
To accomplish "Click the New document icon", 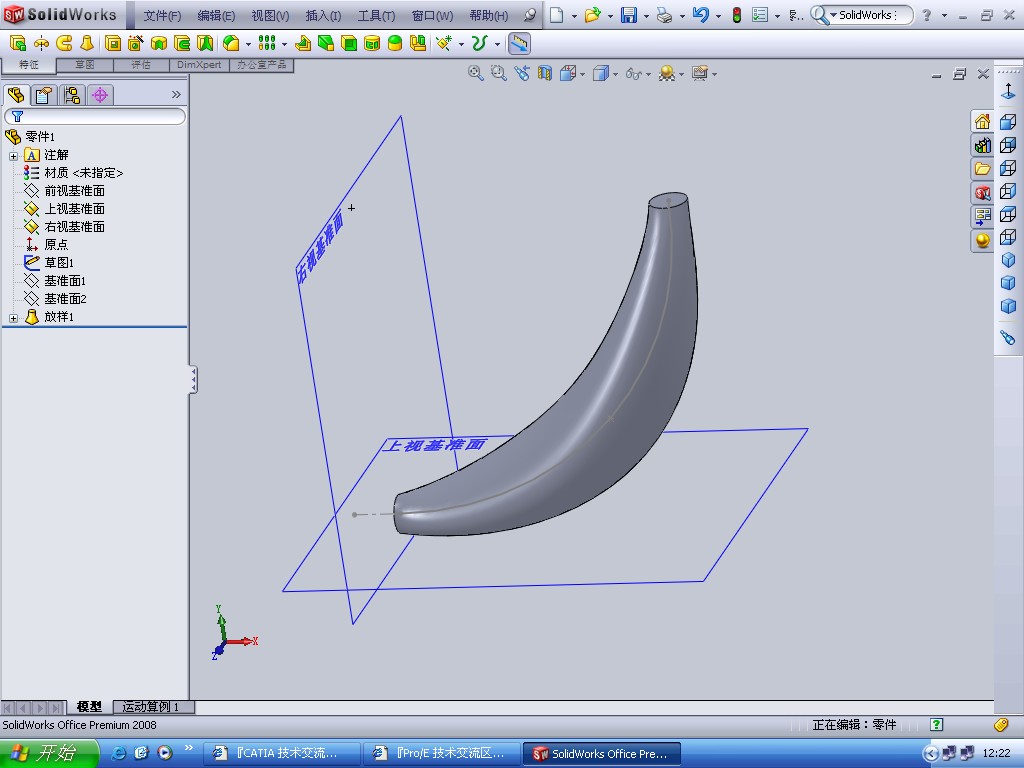I will click(x=556, y=15).
